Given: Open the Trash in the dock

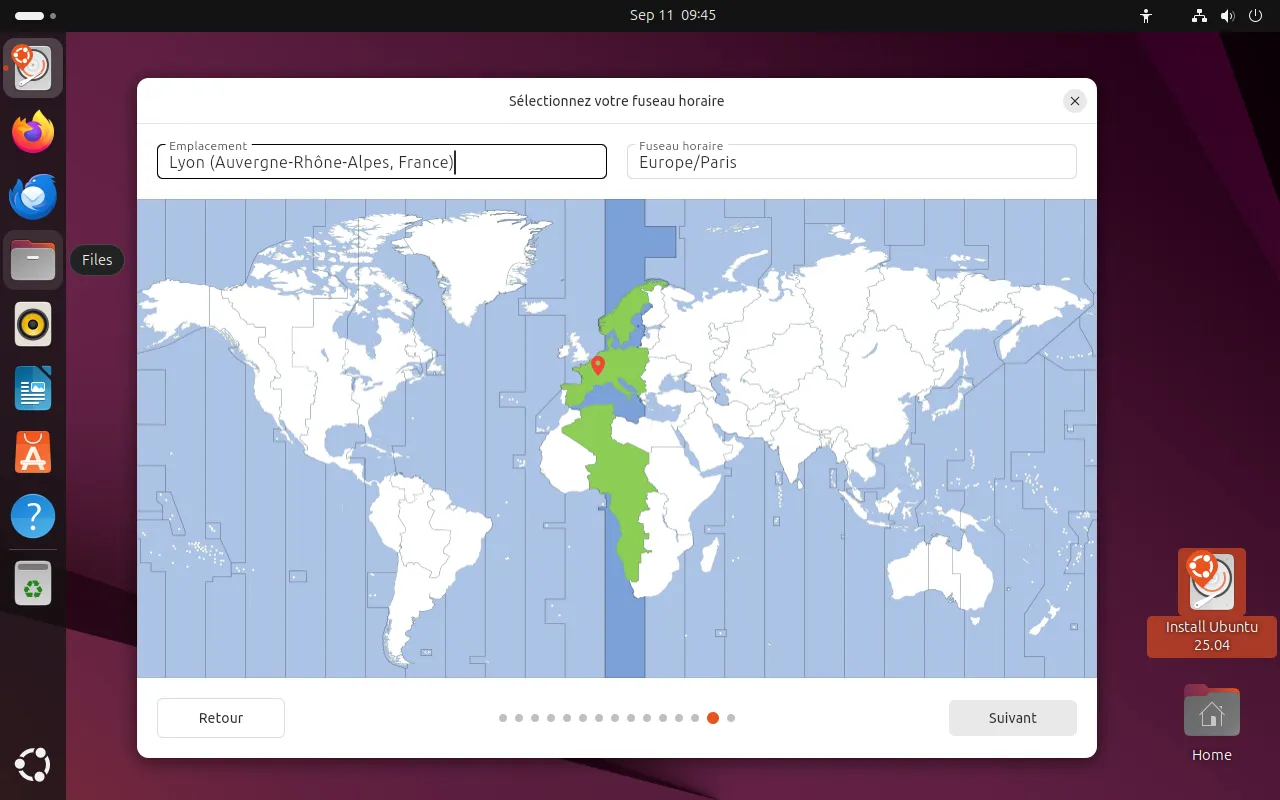Looking at the screenshot, I should pos(33,583).
